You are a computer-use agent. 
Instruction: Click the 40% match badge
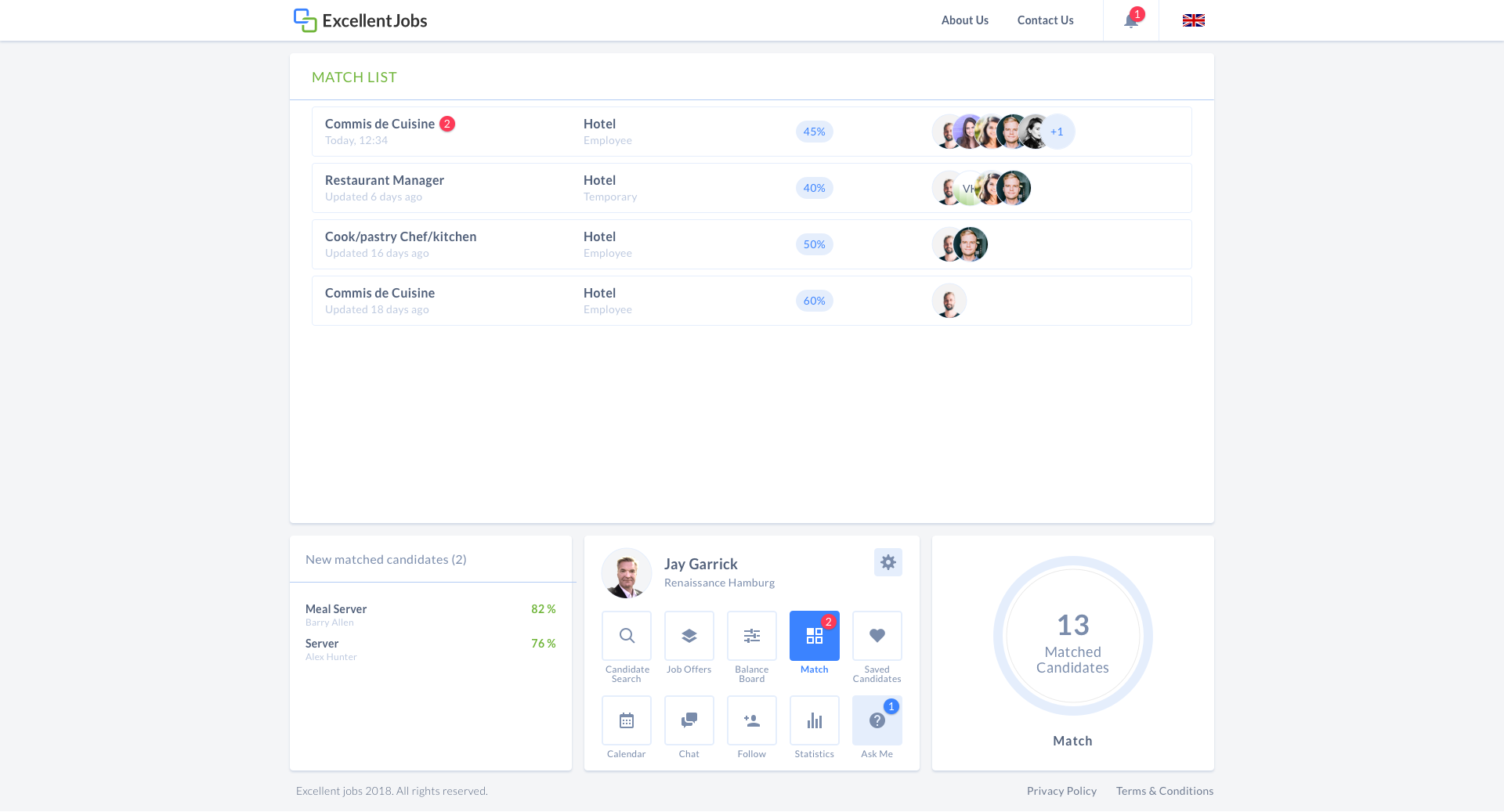[x=814, y=188]
